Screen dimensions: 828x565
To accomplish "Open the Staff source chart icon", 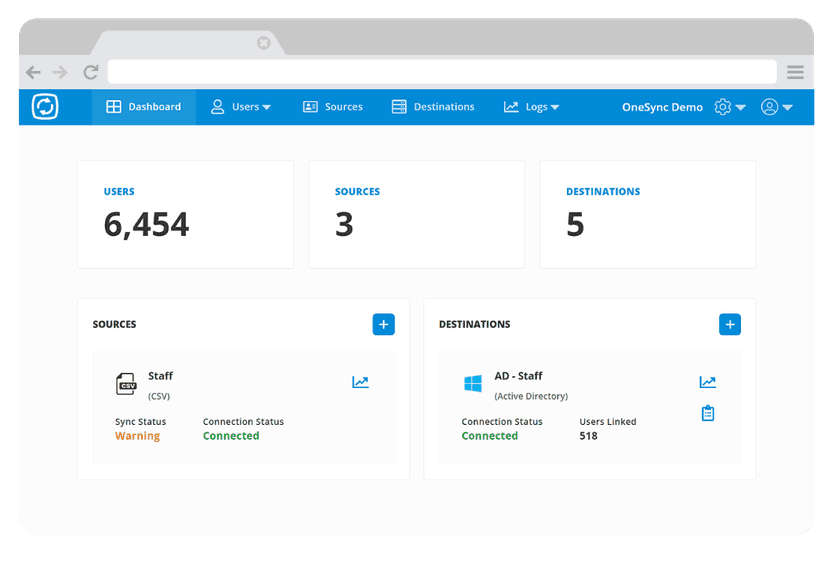I will pos(360,382).
